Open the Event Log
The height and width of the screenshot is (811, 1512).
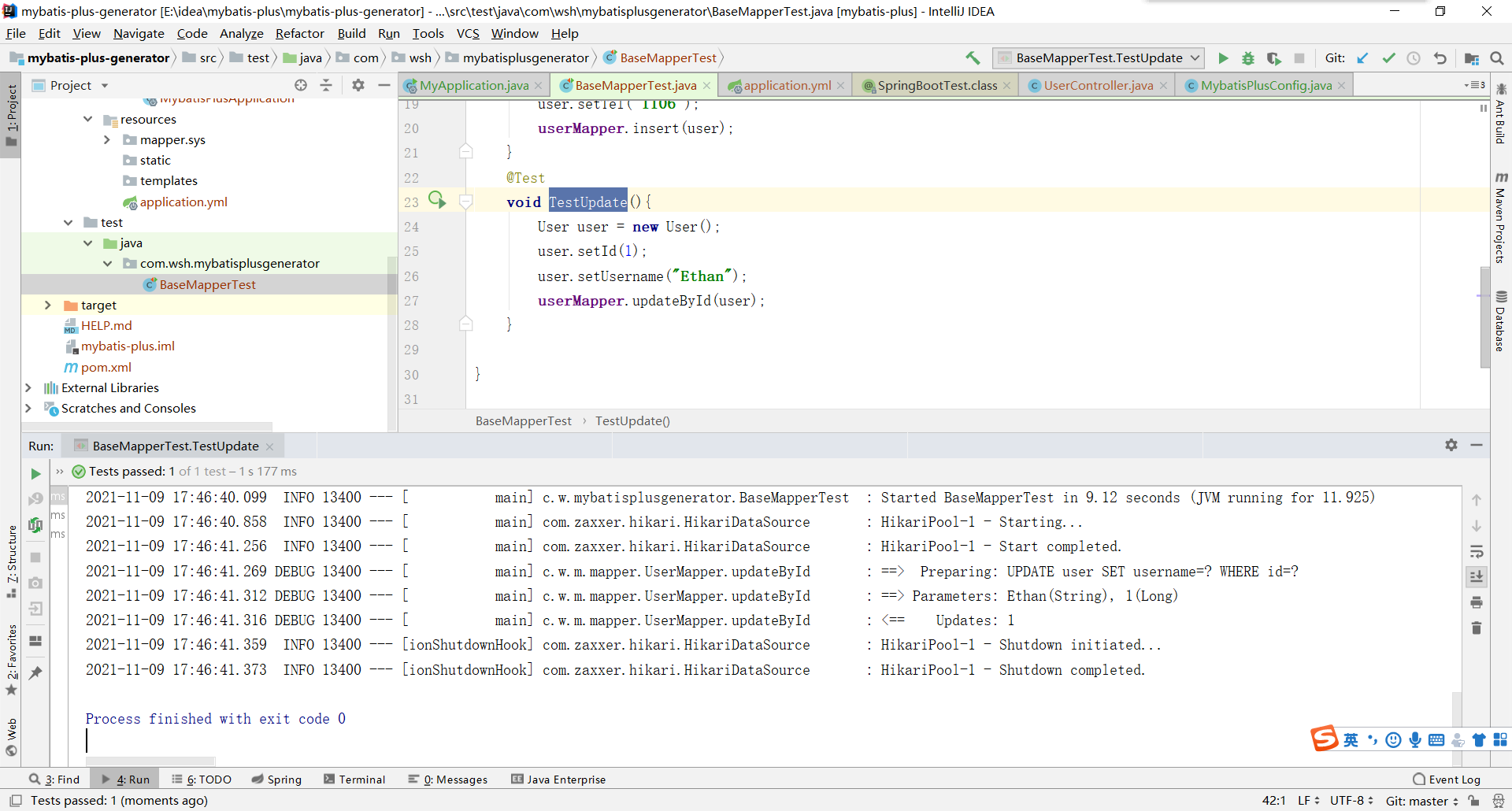point(1447,780)
